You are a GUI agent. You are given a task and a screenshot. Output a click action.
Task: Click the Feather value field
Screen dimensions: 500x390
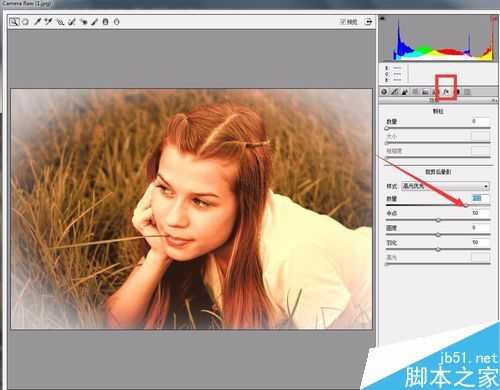pyautogui.click(x=480, y=242)
